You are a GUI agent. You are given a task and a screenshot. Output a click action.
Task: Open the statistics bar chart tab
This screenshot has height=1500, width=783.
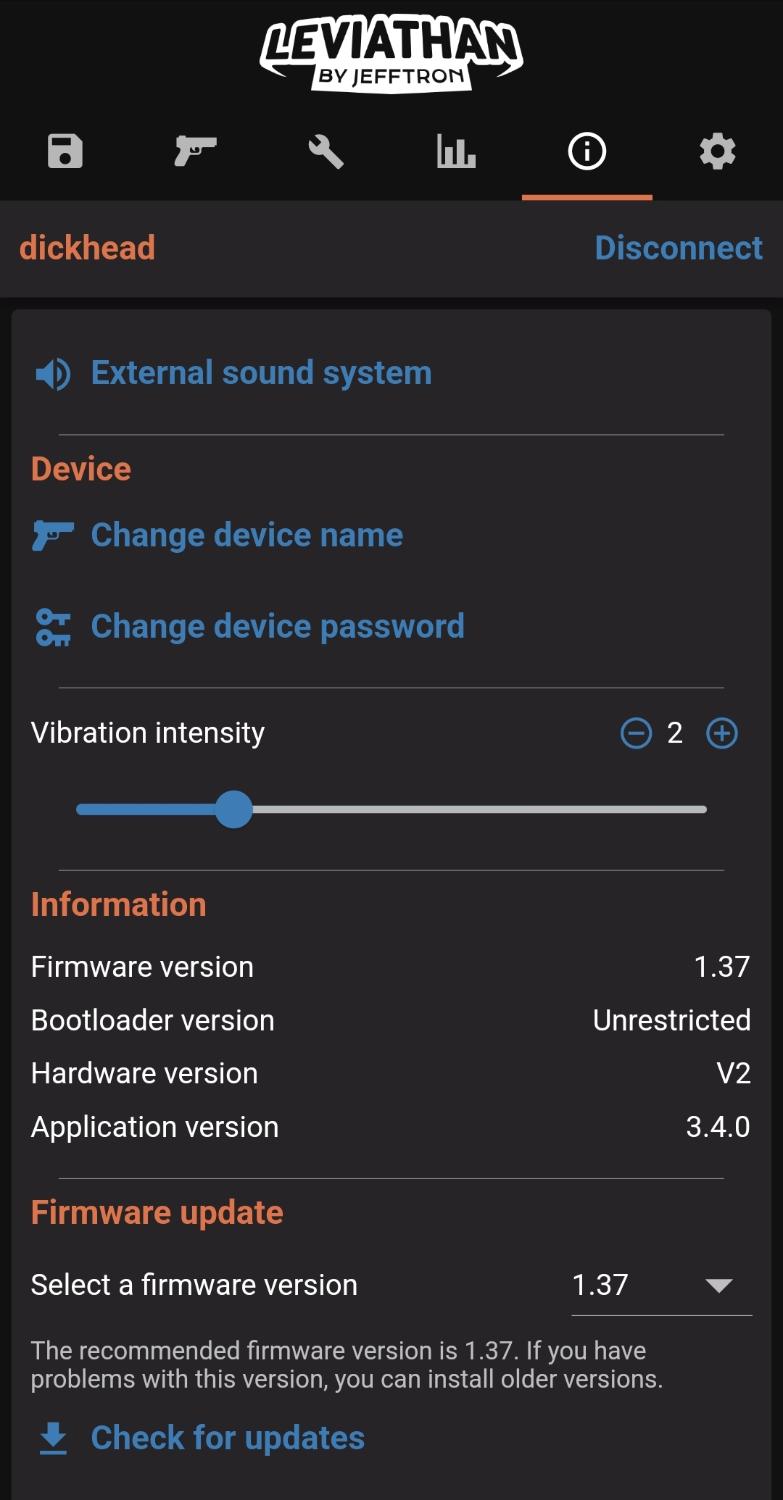point(456,152)
